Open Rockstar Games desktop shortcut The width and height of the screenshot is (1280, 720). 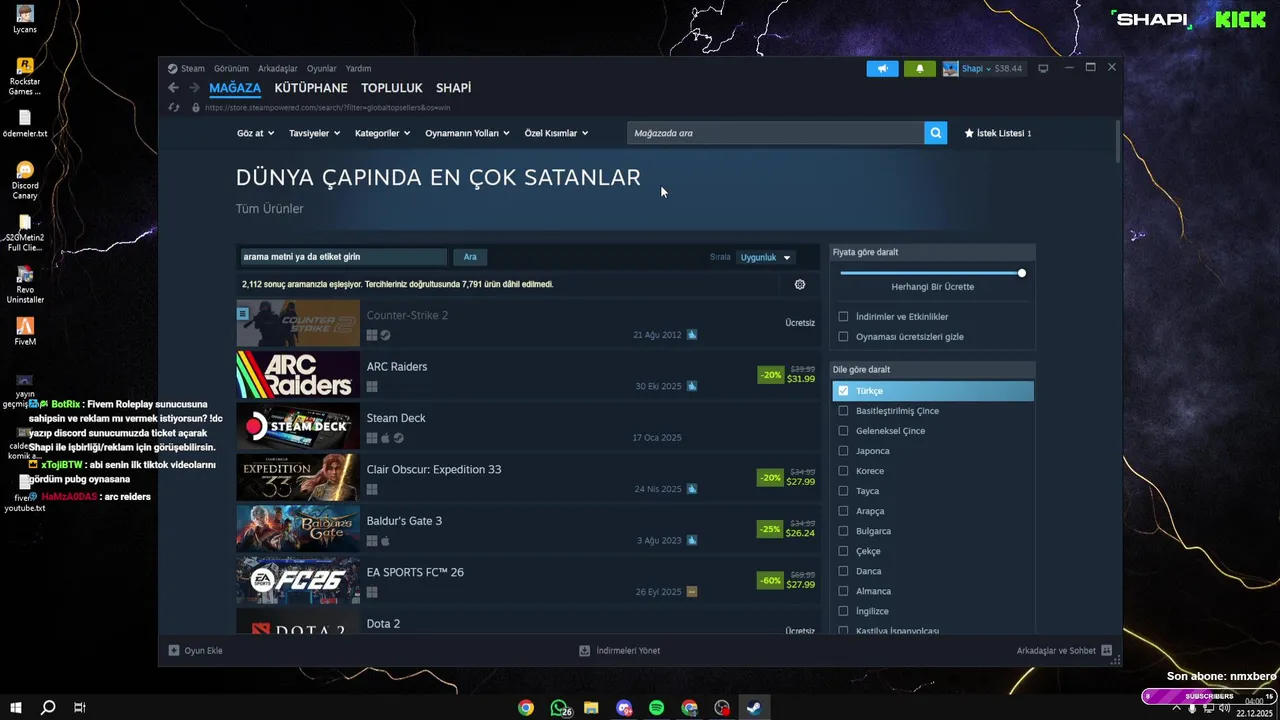pos(25,76)
